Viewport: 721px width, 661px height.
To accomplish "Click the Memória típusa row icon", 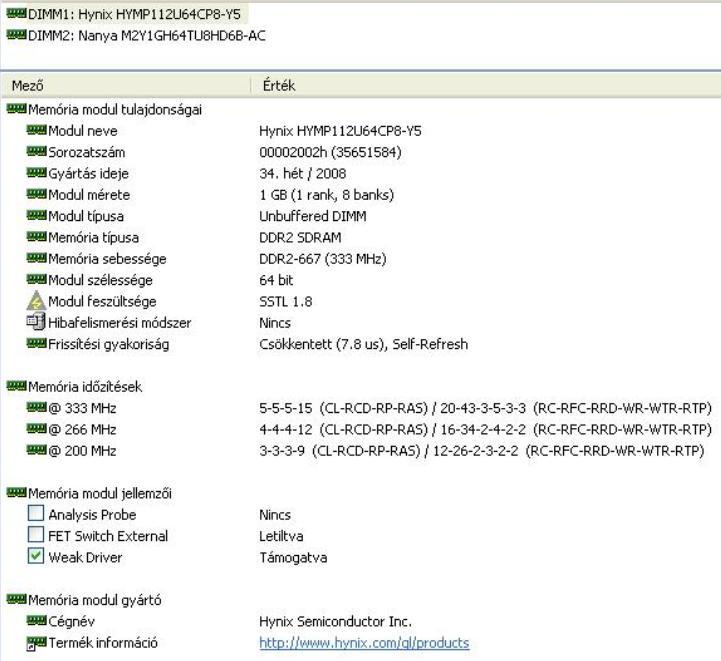I will (36, 237).
